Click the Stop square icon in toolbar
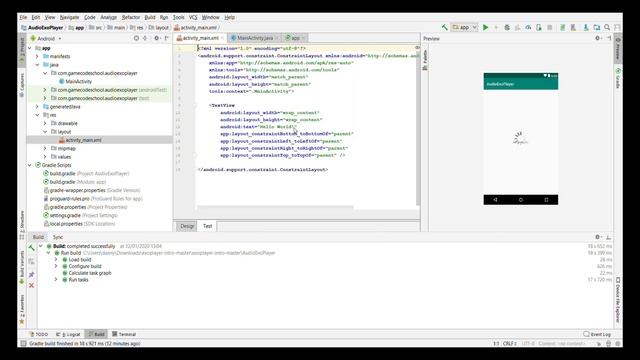 550,27
